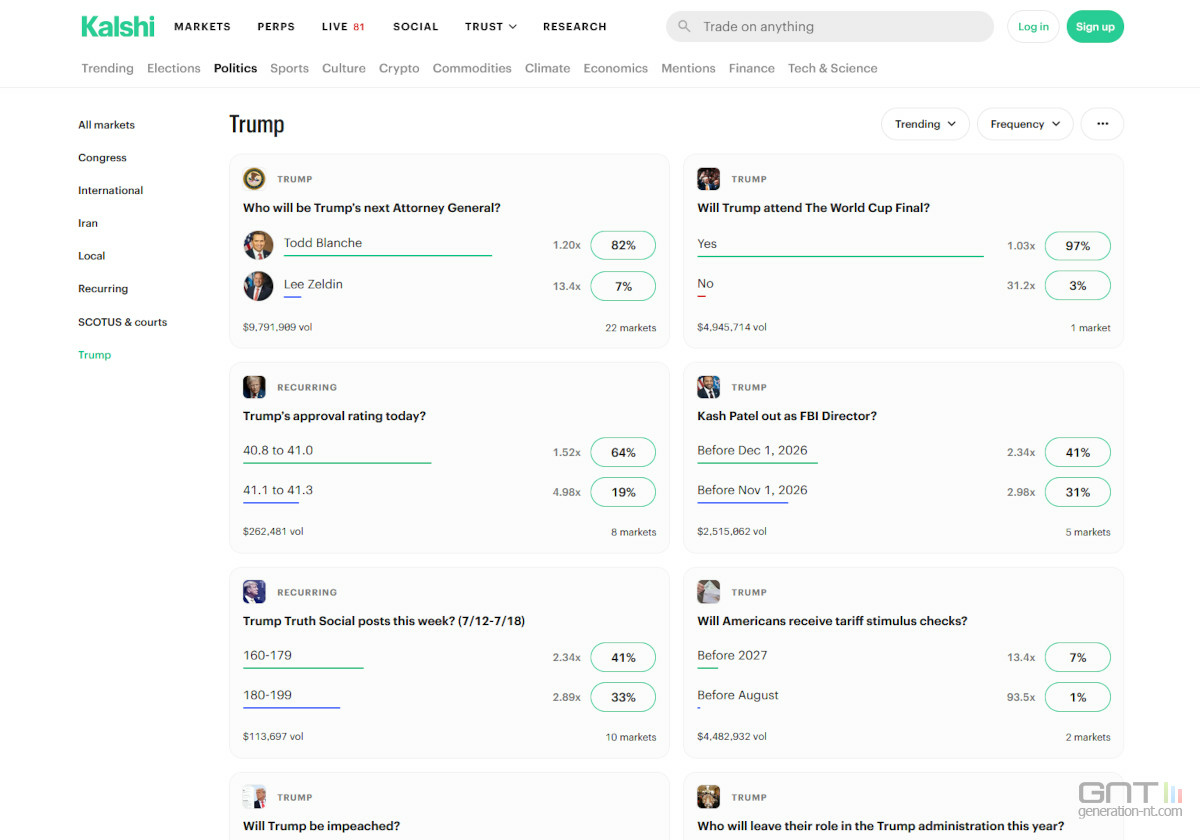Screen dimensions: 1200x840
Task: Click the tariff stimulus checks market icon
Action: tap(708, 592)
